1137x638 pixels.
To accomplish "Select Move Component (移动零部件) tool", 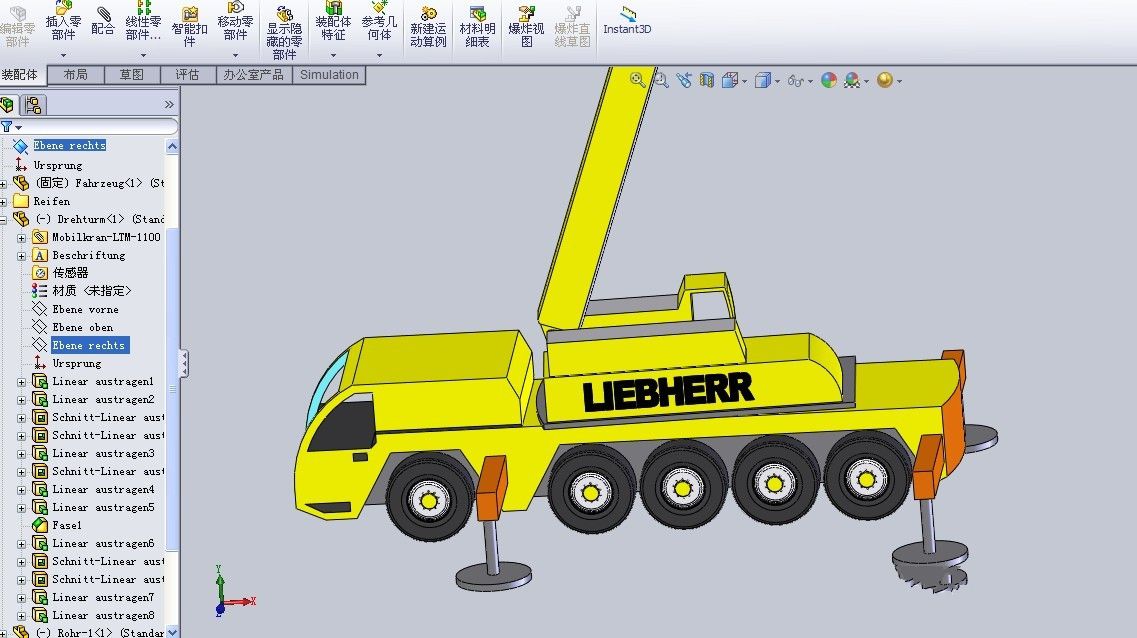I will point(235,22).
